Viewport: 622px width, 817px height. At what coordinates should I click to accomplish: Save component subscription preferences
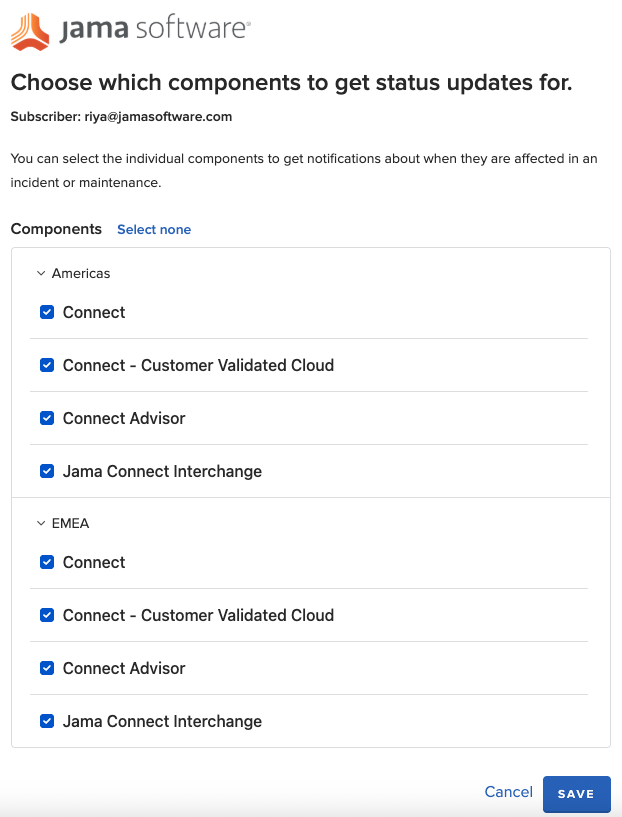pos(577,794)
